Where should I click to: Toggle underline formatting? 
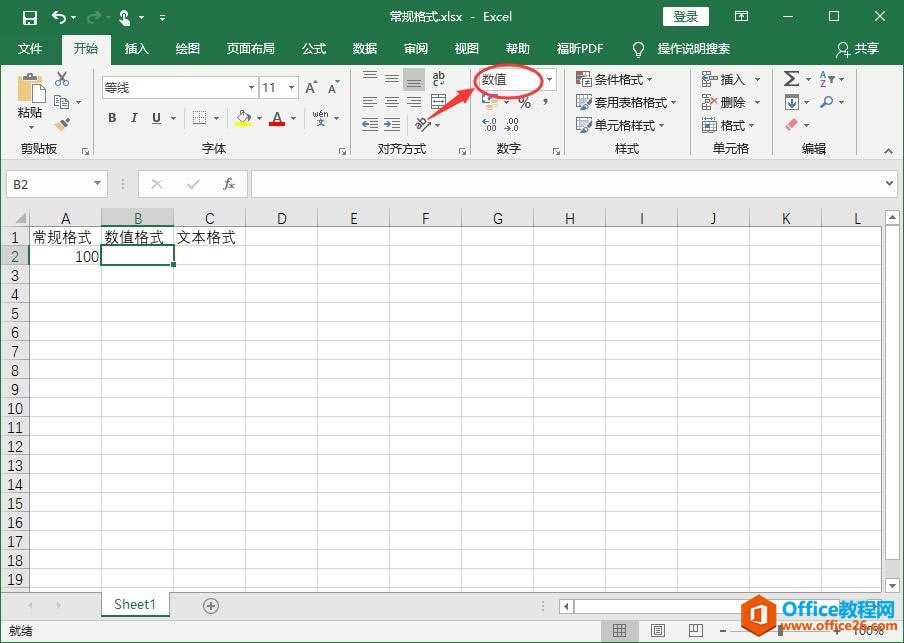click(x=155, y=117)
